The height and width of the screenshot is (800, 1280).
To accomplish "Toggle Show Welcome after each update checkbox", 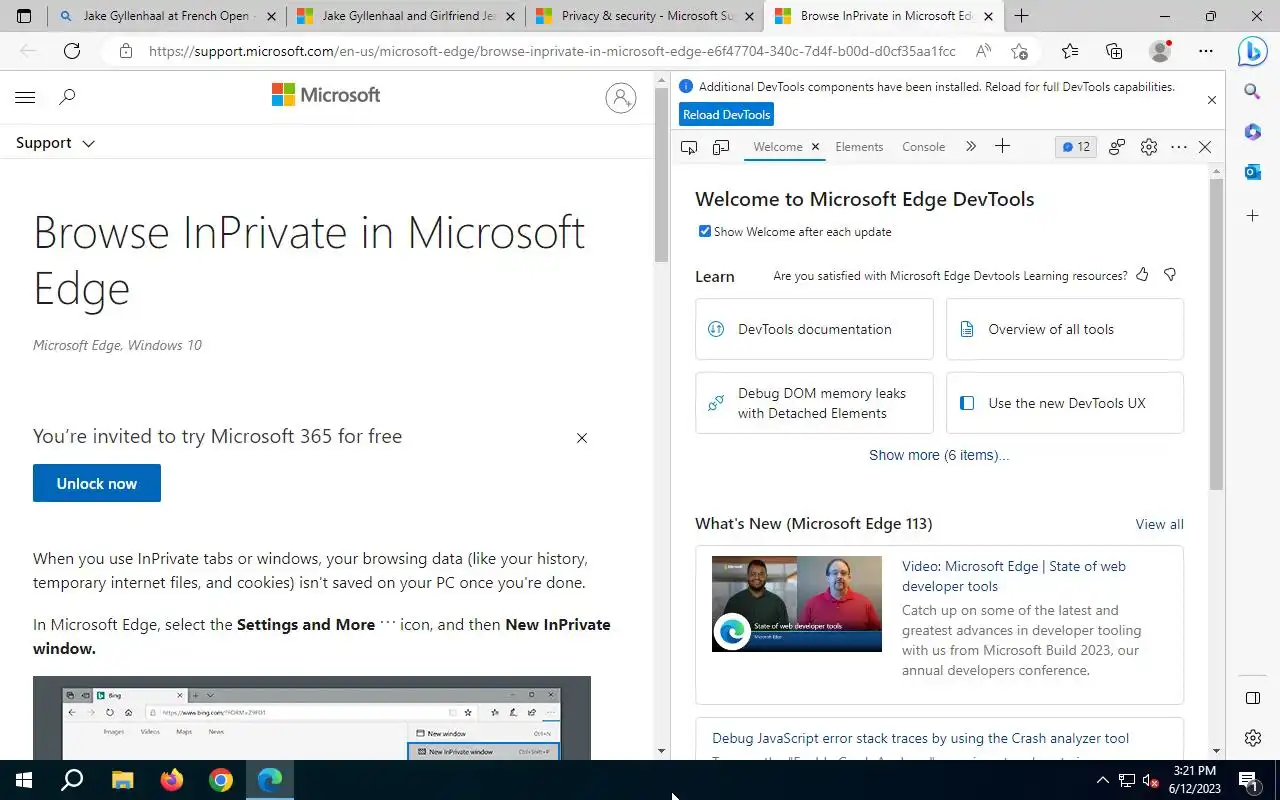I will click(x=705, y=231).
